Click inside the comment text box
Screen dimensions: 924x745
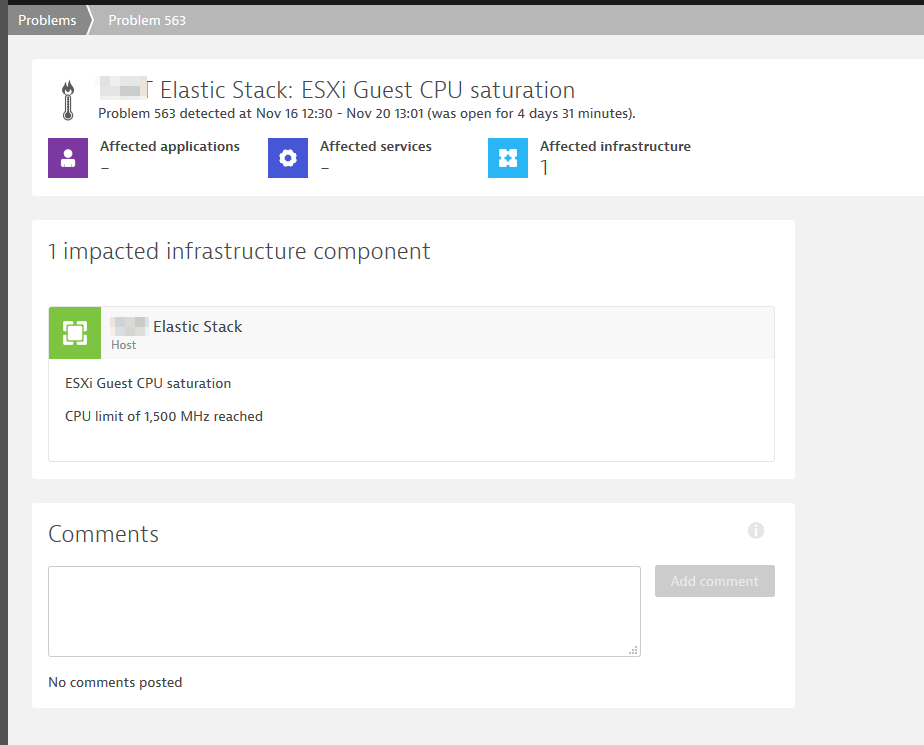(344, 611)
